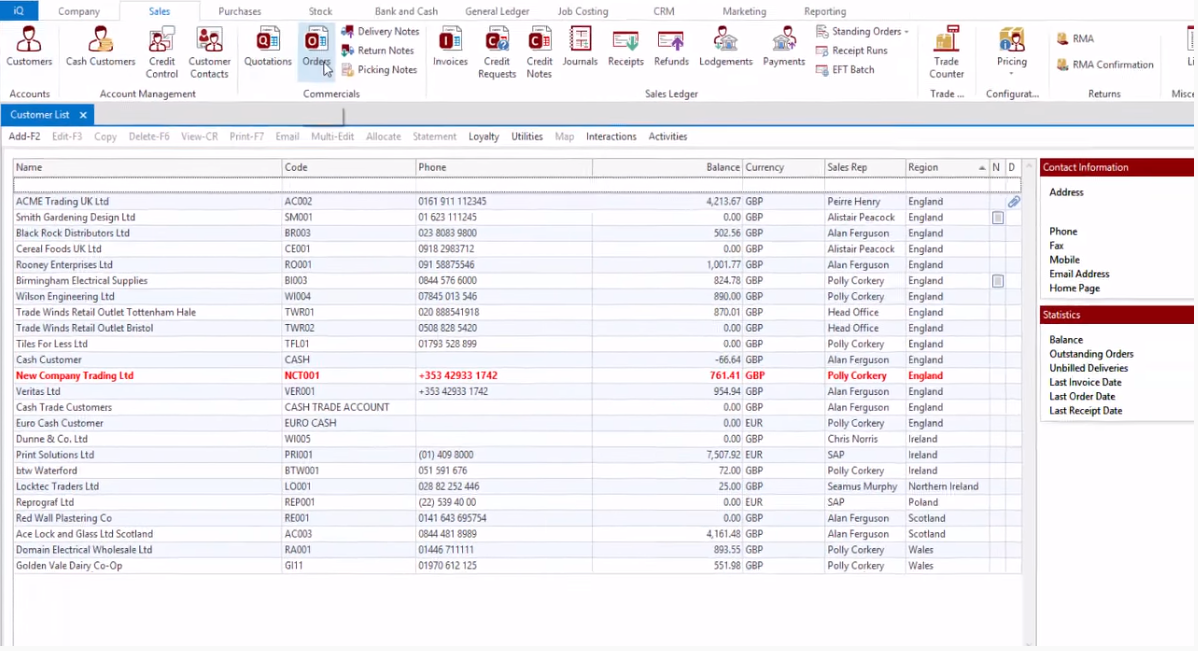Click balance 7,507.92 cell
The width and height of the screenshot is (1198, 651).
tap(667, 455)
